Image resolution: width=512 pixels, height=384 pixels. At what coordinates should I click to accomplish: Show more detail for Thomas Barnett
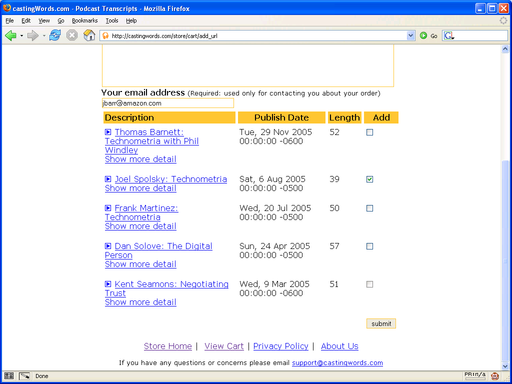click(x=141, y=159)
